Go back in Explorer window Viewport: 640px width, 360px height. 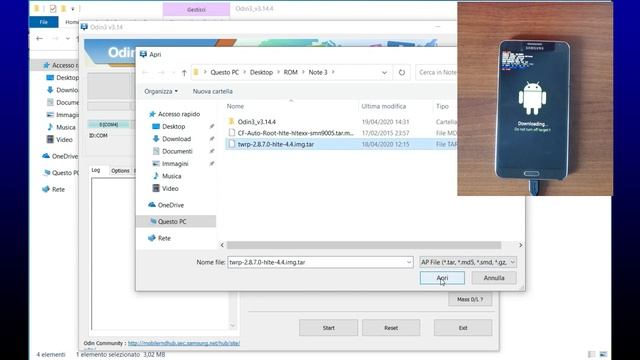(x=39, y=38)
